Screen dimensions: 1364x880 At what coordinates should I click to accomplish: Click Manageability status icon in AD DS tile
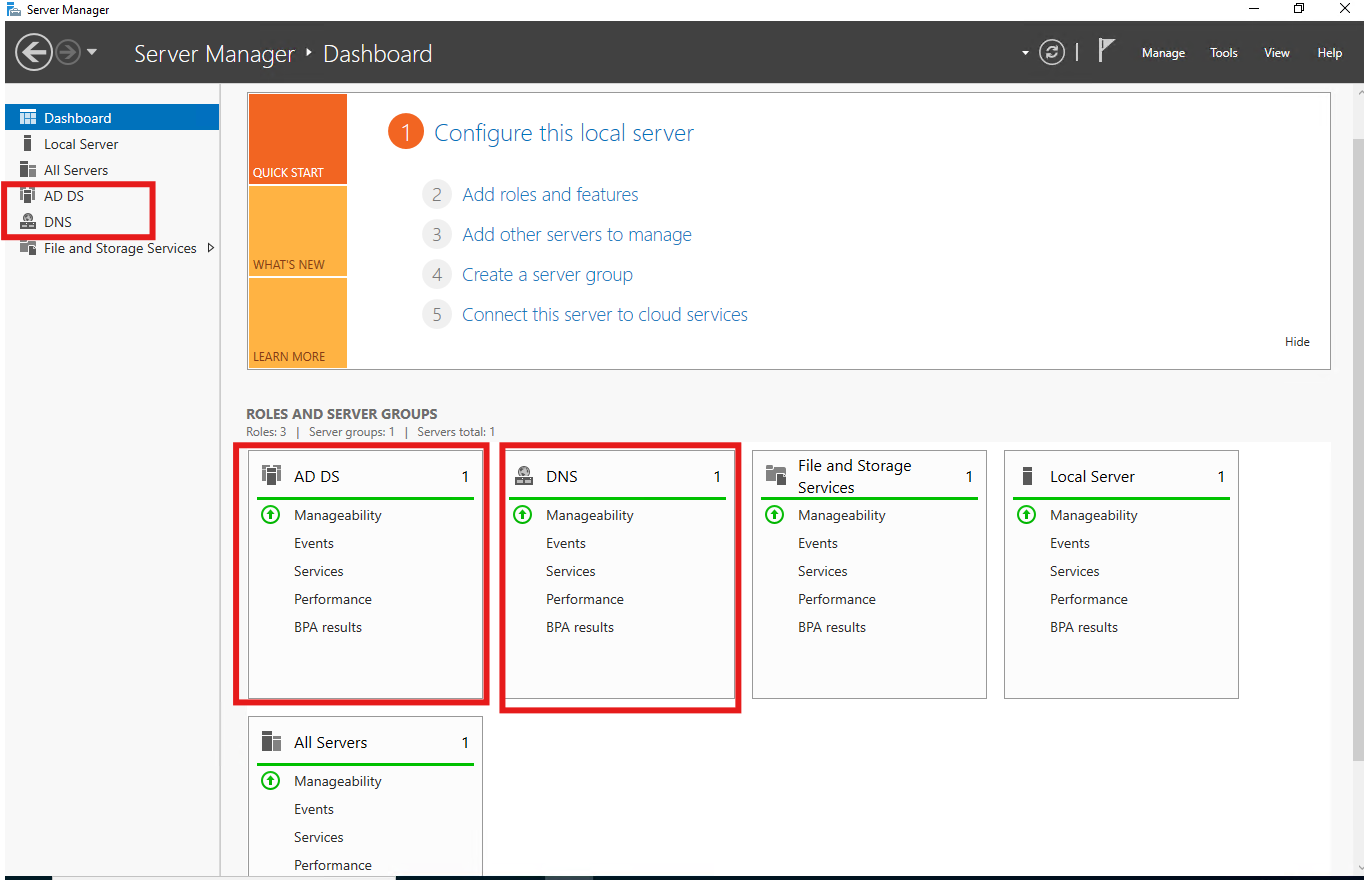click(x=270, y=515)
